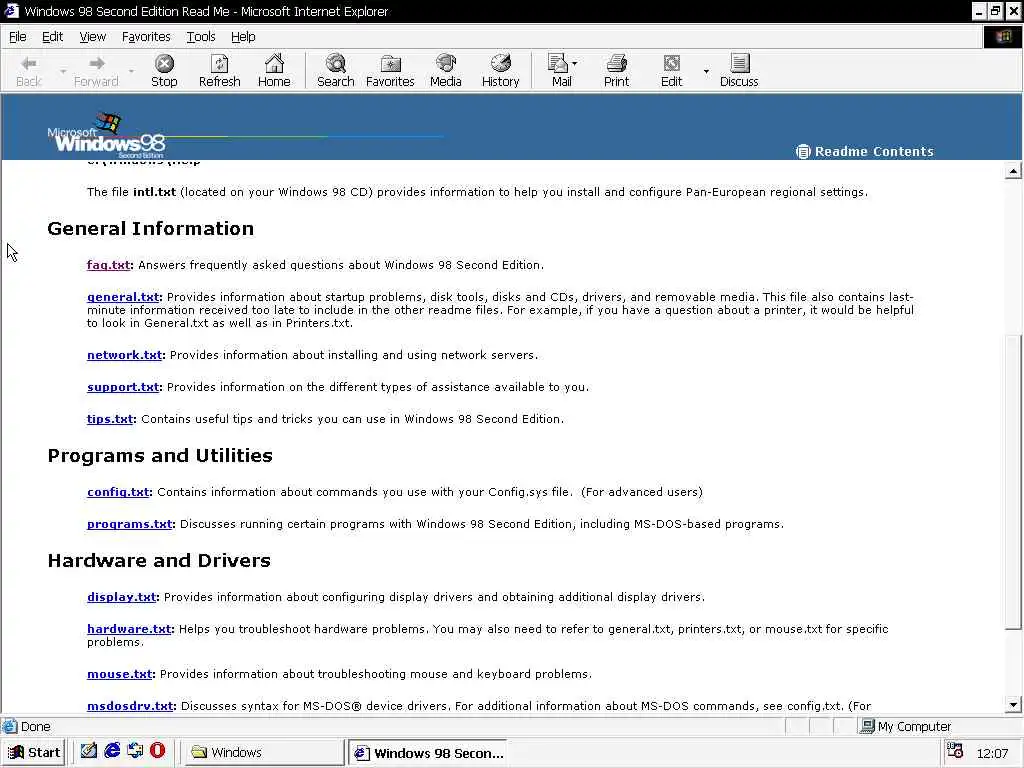
Task: Stop page loading with Stop button
Action: [164, 71]
